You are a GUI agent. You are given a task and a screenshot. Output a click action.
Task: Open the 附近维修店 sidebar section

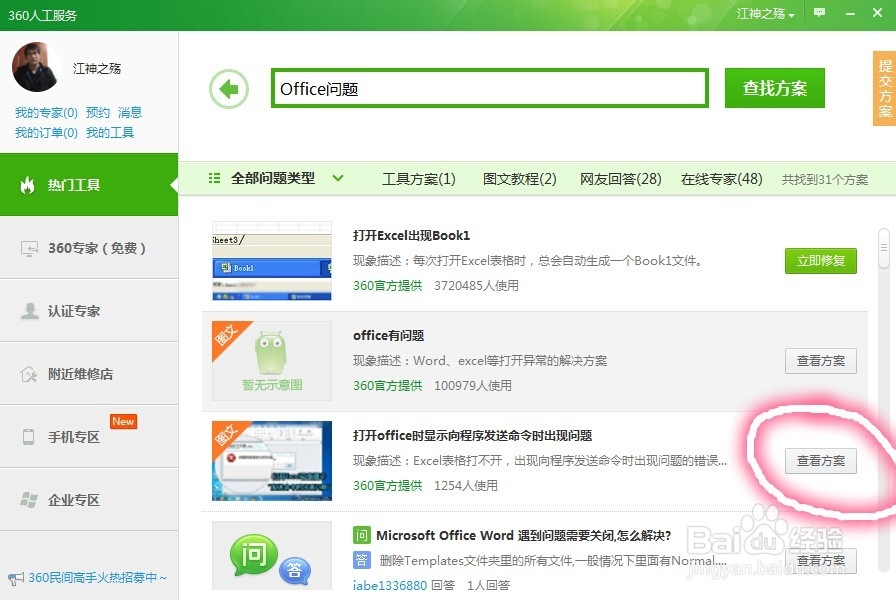(x=89, y=374)
